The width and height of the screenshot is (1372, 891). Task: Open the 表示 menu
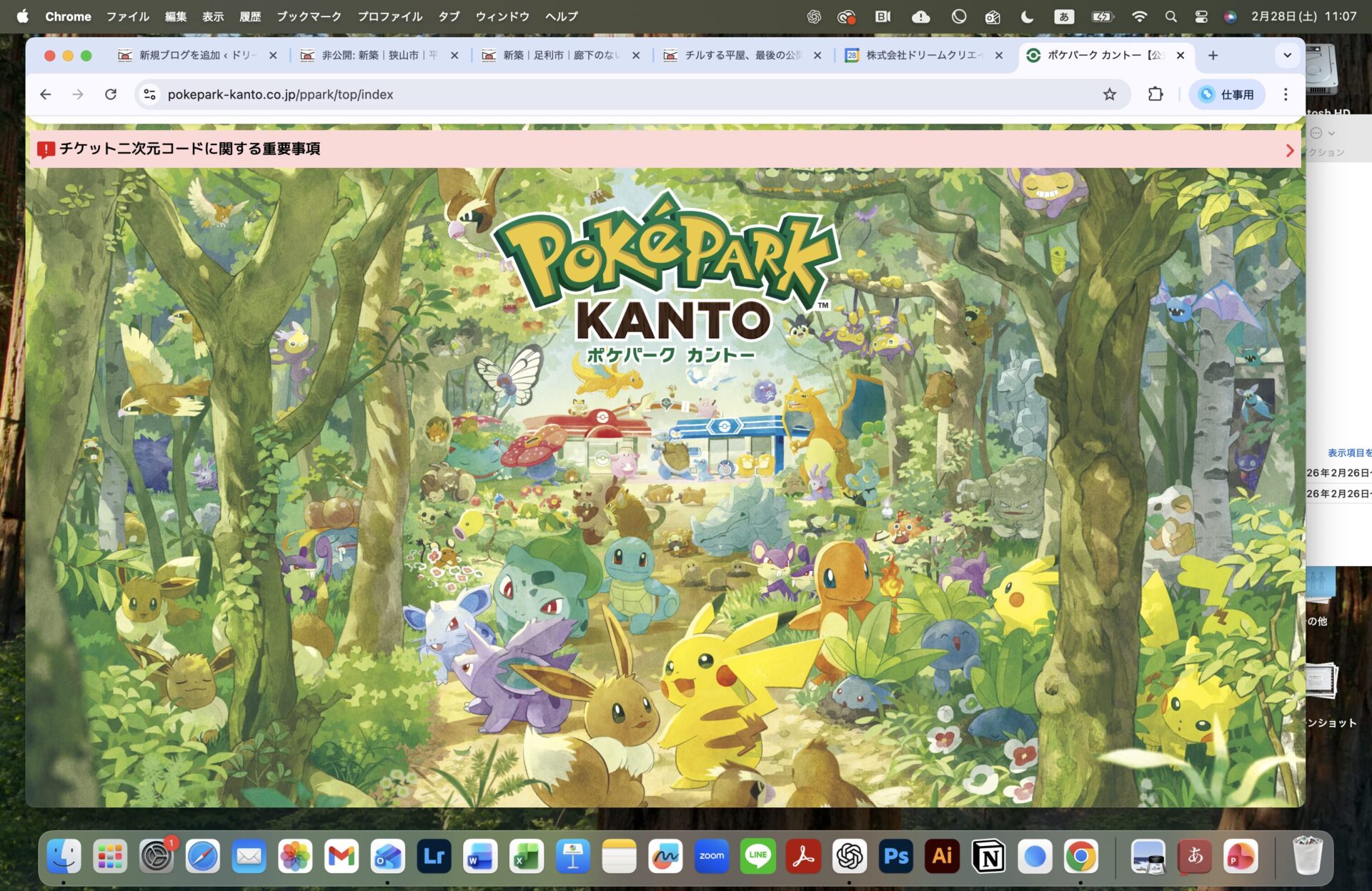point(213,16)
